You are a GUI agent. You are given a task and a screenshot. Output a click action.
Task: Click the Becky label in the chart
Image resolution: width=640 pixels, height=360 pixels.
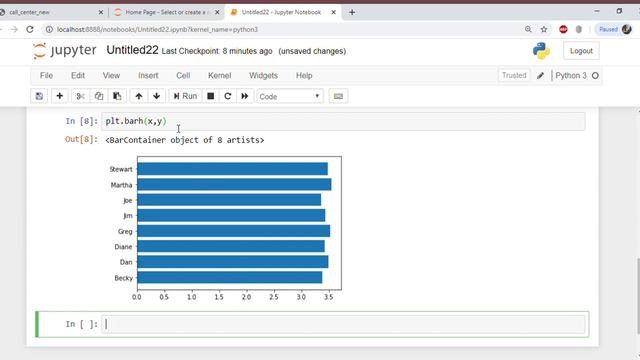[x=124, y=278]
